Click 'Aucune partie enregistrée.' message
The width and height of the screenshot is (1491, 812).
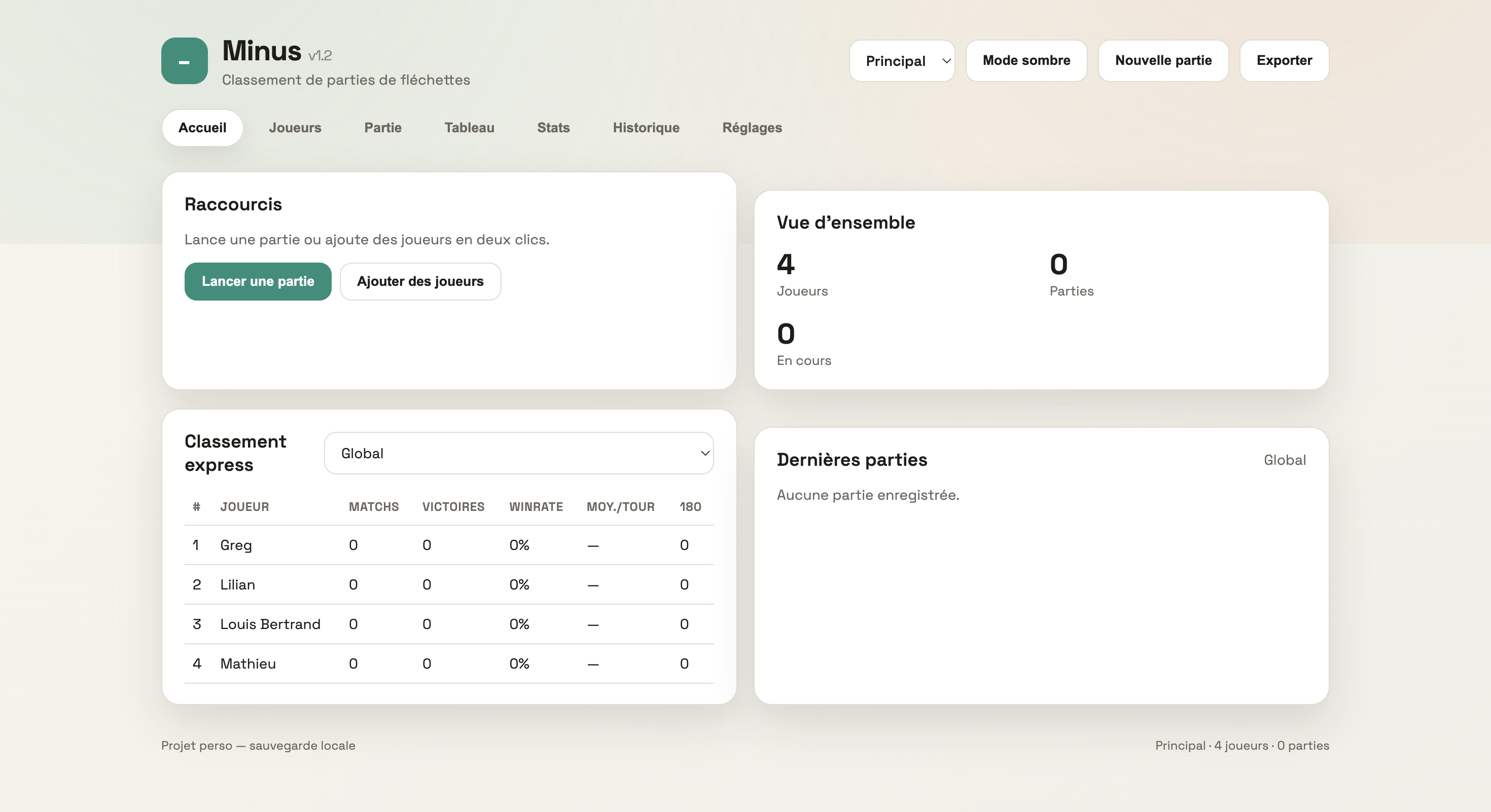pos(868,495)
